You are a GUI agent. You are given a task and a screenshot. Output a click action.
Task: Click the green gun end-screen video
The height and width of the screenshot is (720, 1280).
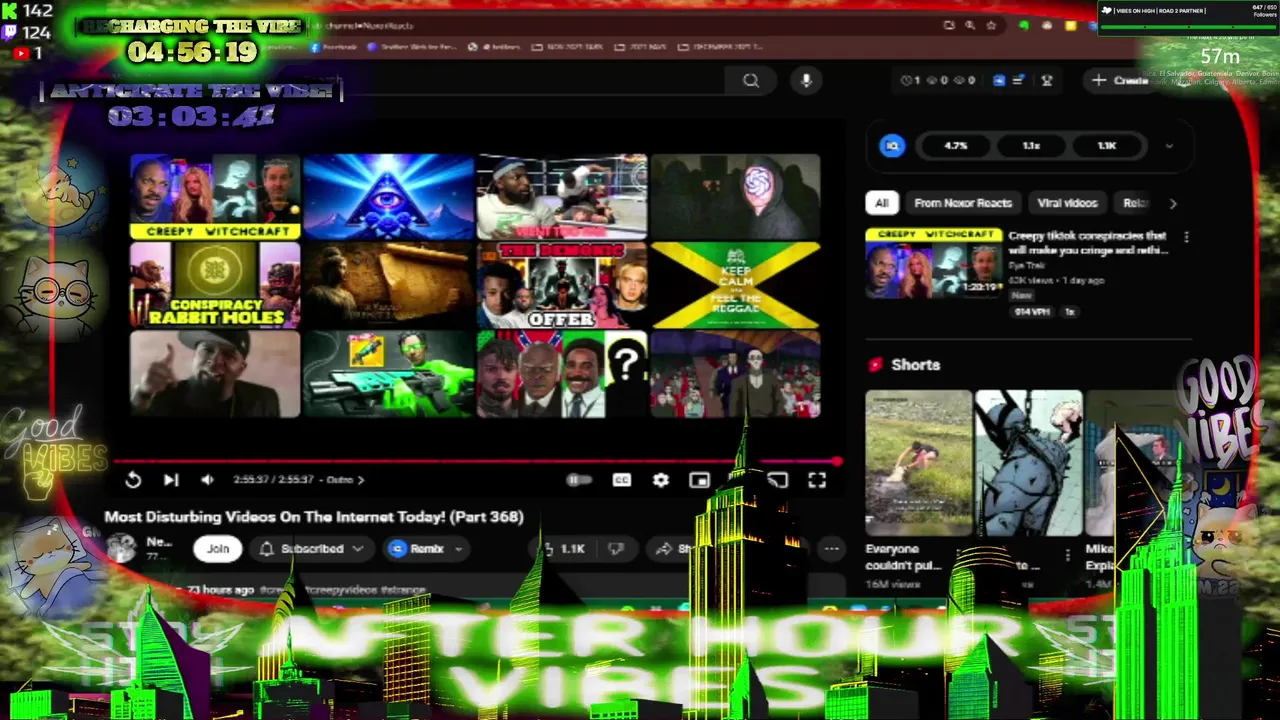click(x=388, y=374)
